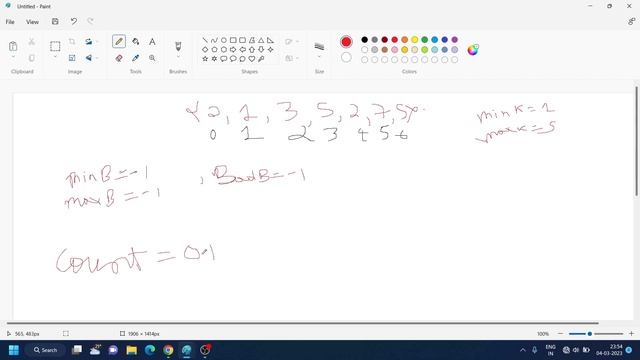Image resolution: width=640 pixels, height=360 pixels.
Task: Click the Rotate image icon
Action: (89, 41)
